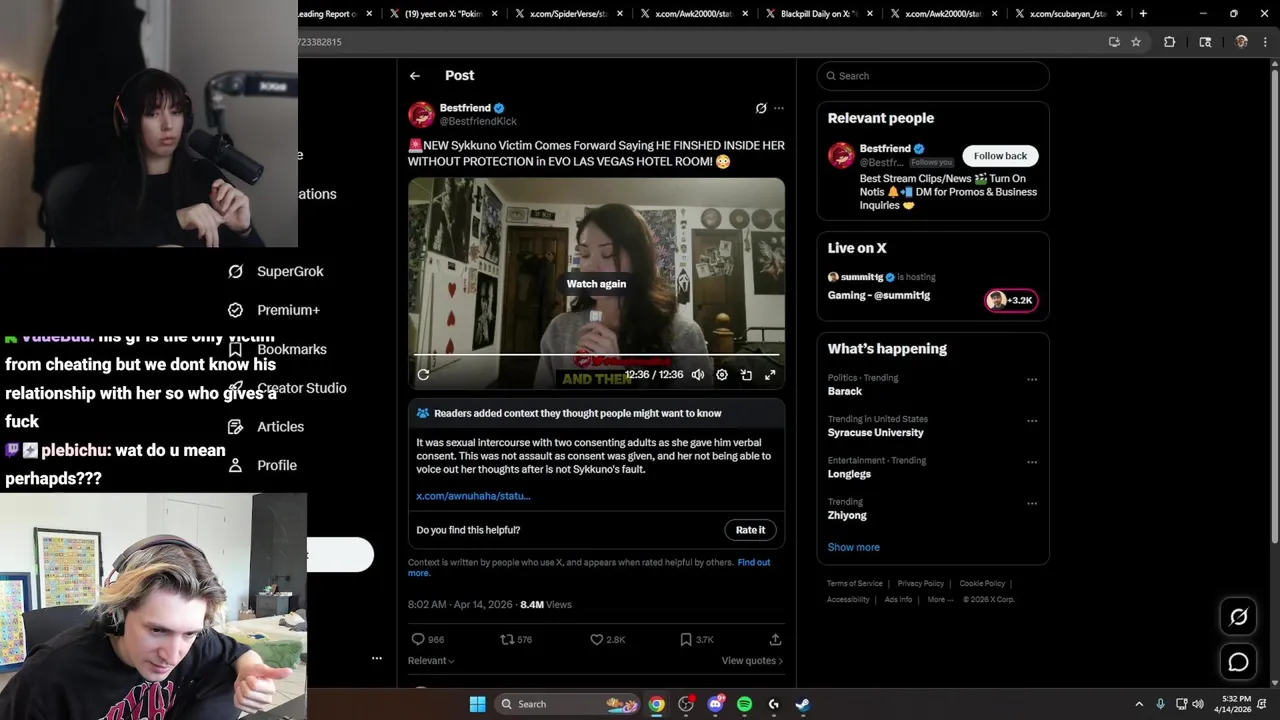
Task: Switch to x.com/SpiderVerse browser tab
Action: click(568, 14)
